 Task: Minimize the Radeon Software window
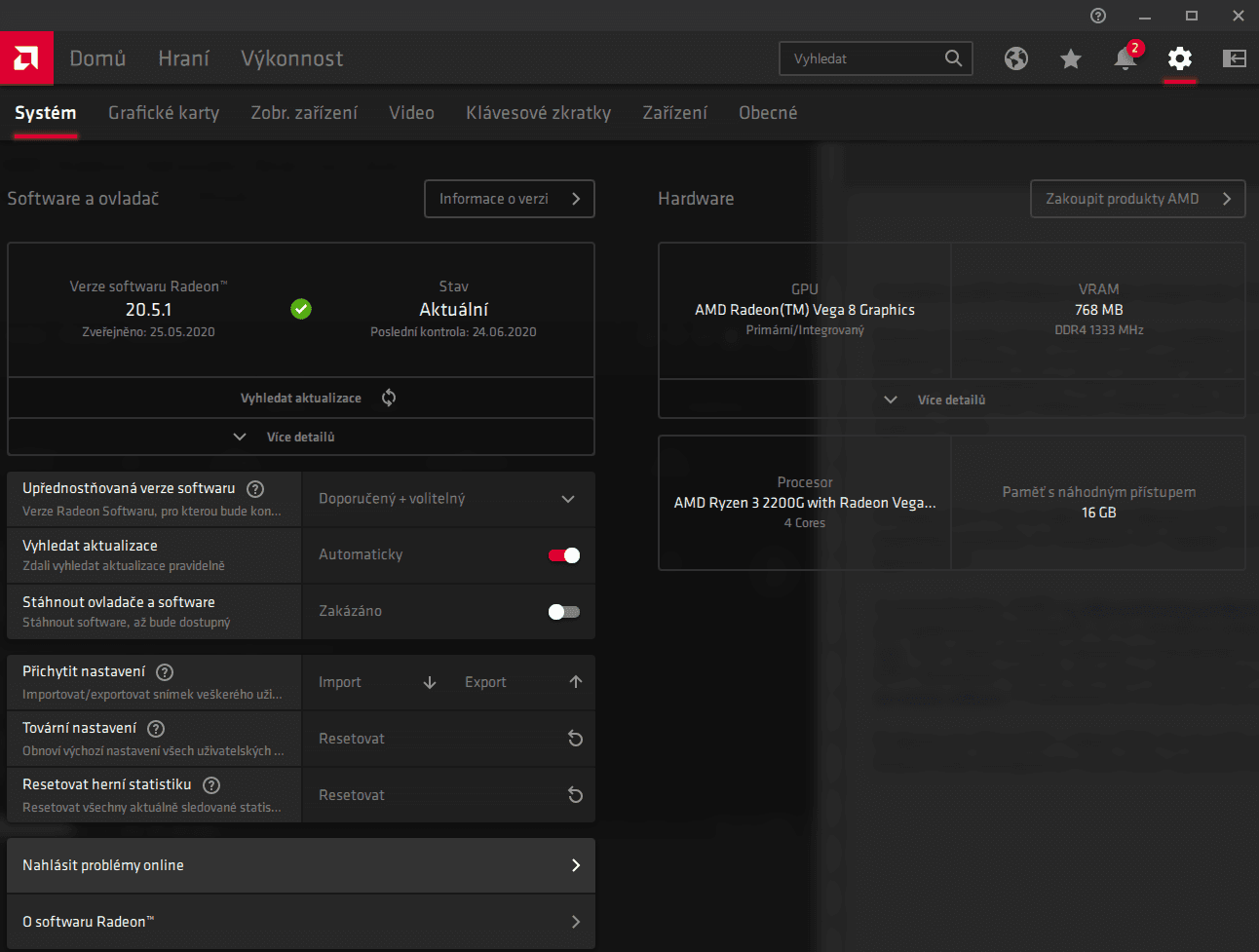(1145, 16)
